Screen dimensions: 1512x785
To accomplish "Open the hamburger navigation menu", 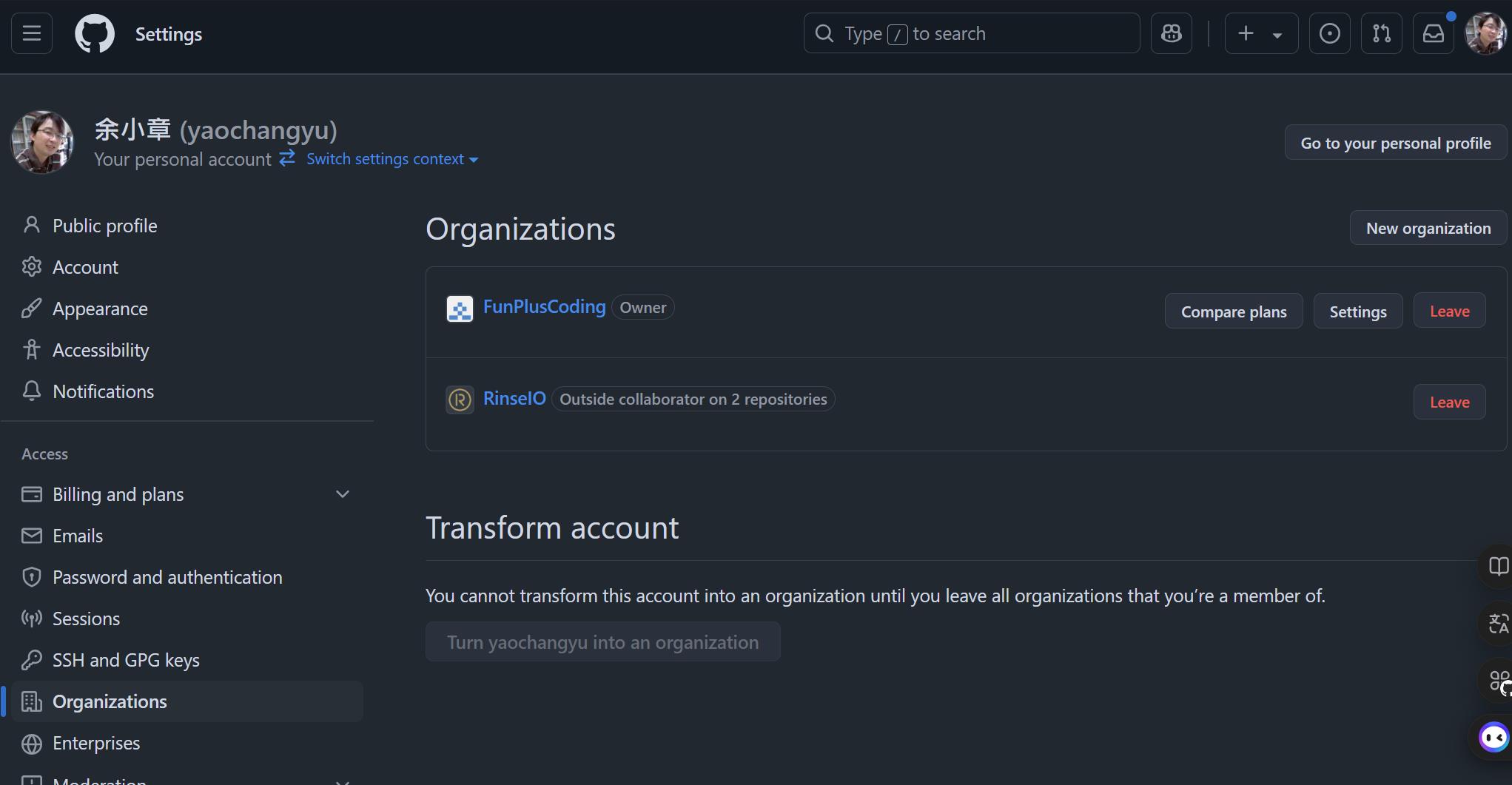I will pos(32,33).
